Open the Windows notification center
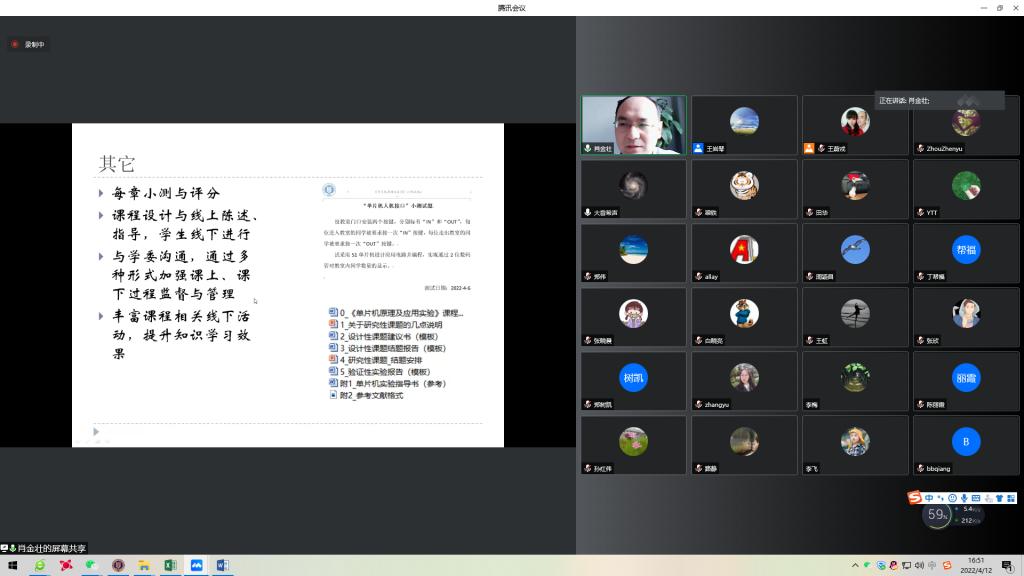This screenshot has width=1024, height=576. coord(1007,566)
